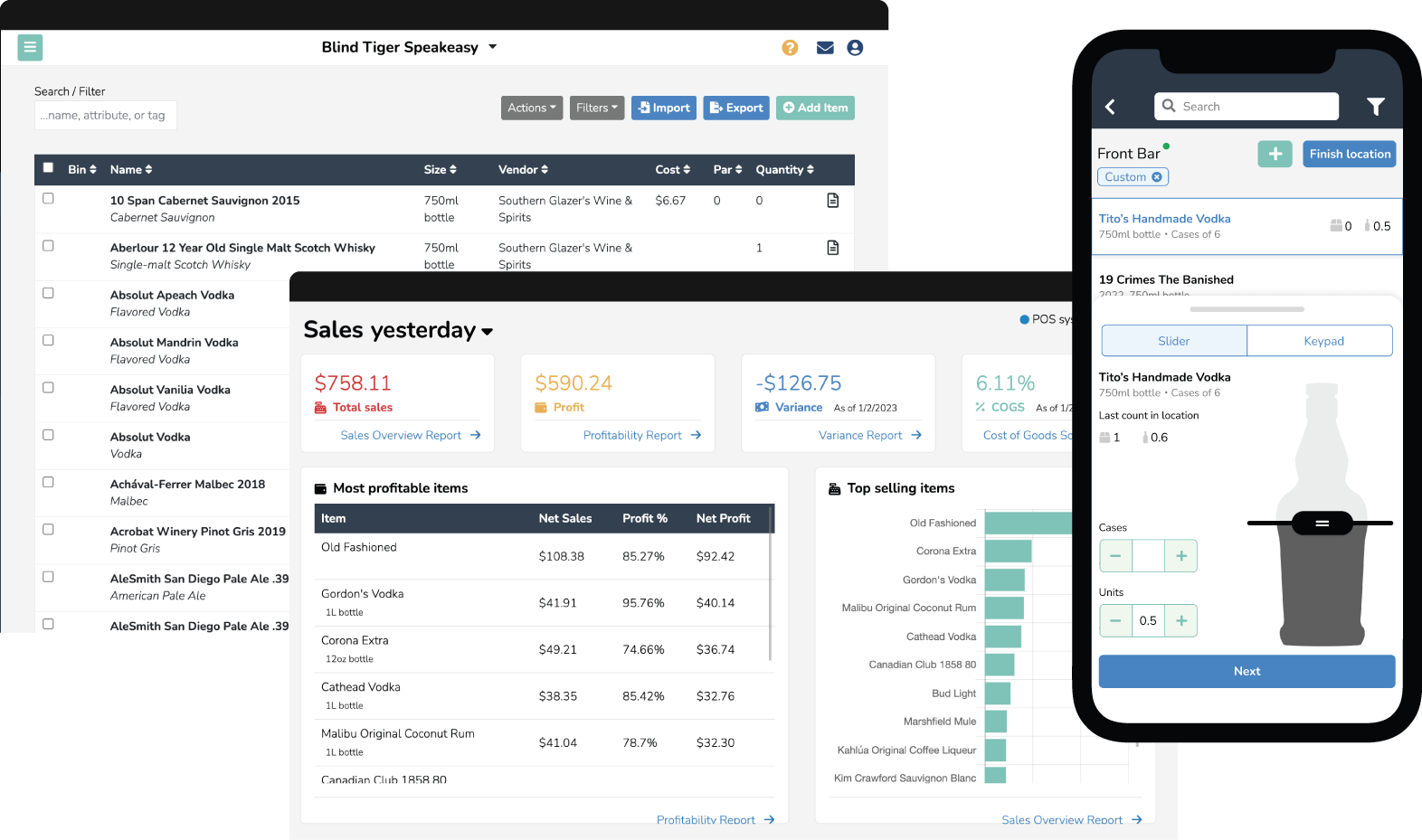Open the Blind Tiger Speakeasy location dropdown

pyautogui.click(x=409, y=47)
